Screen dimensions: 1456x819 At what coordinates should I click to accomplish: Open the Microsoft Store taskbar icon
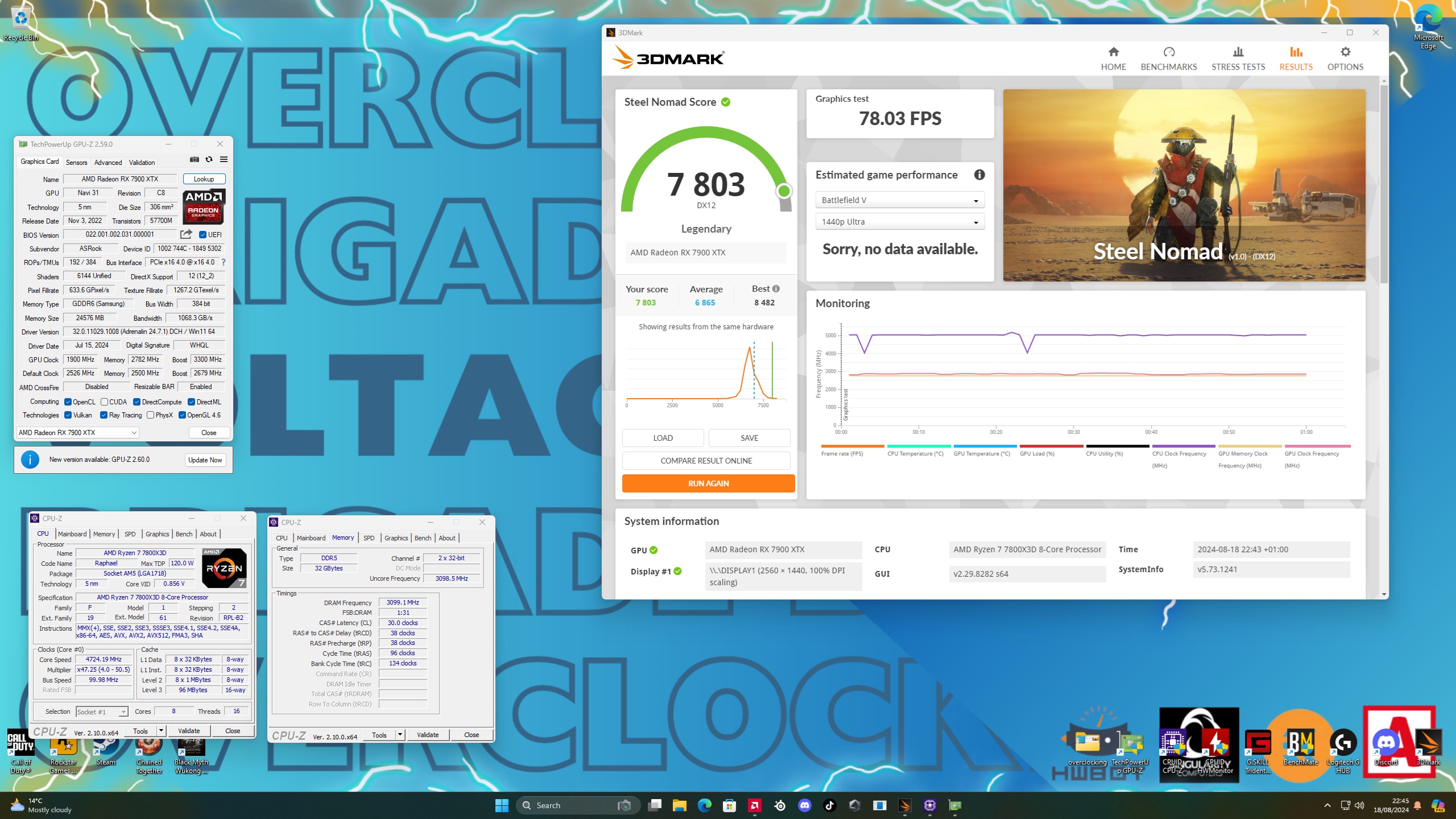729,805
